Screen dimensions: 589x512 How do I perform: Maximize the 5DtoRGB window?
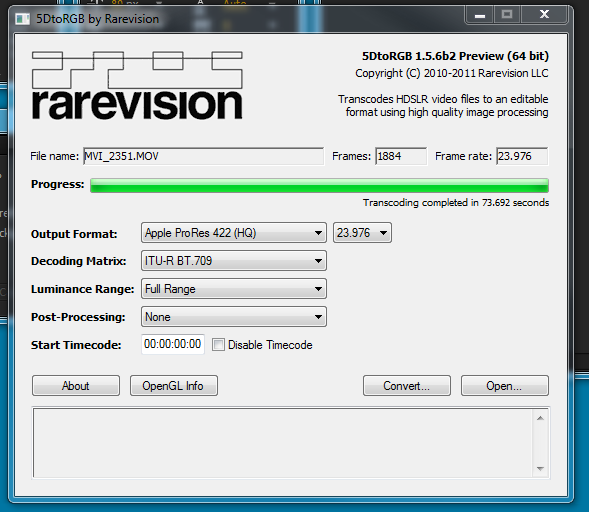[x=507, y=15]
